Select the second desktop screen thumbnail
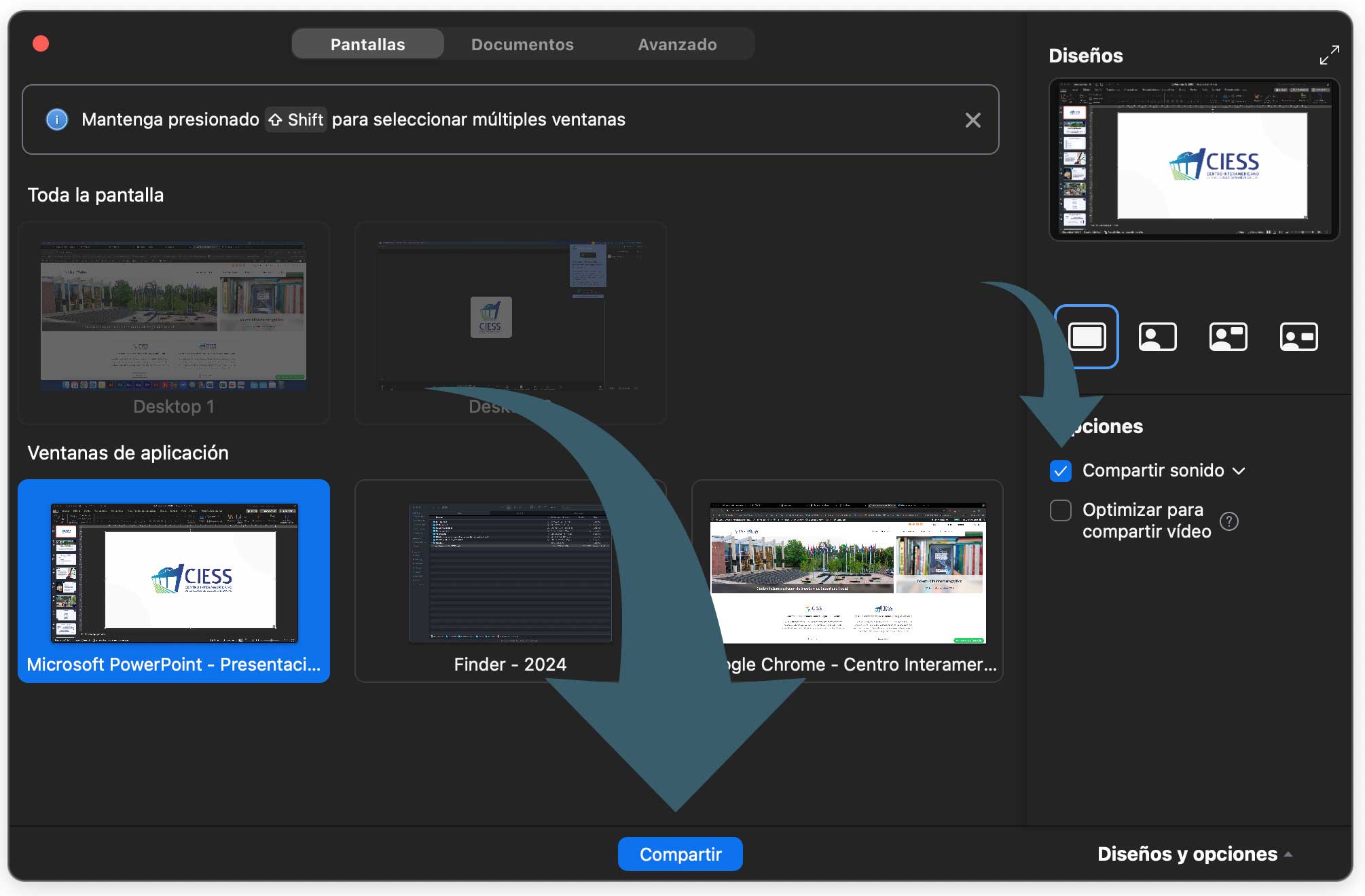1365x896 pixels. (510, 323)
